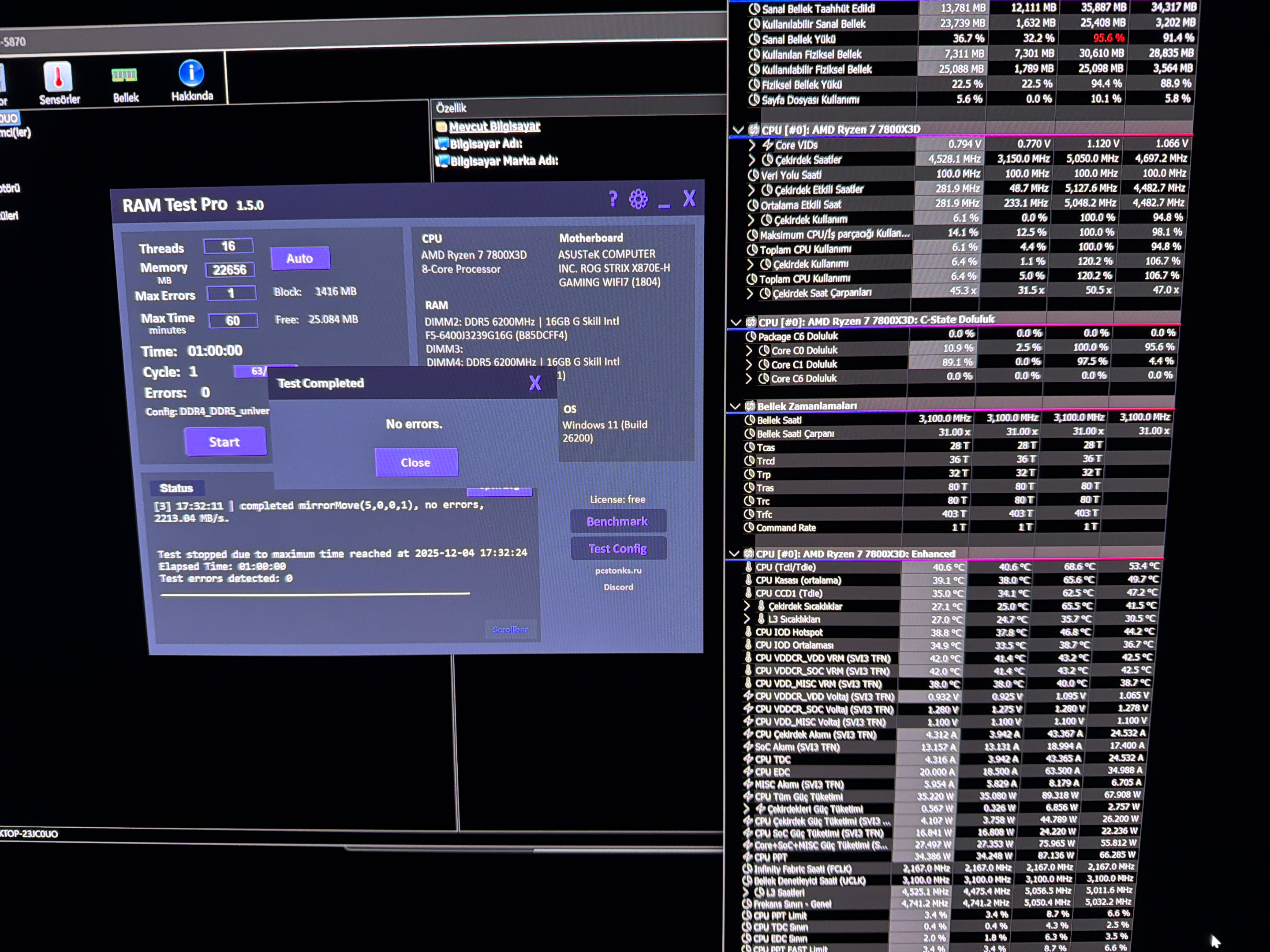Screen dimensions: 1270x952
Task: Open the Hakkında info icon in HWiNFO
Action: coord(191,73)
